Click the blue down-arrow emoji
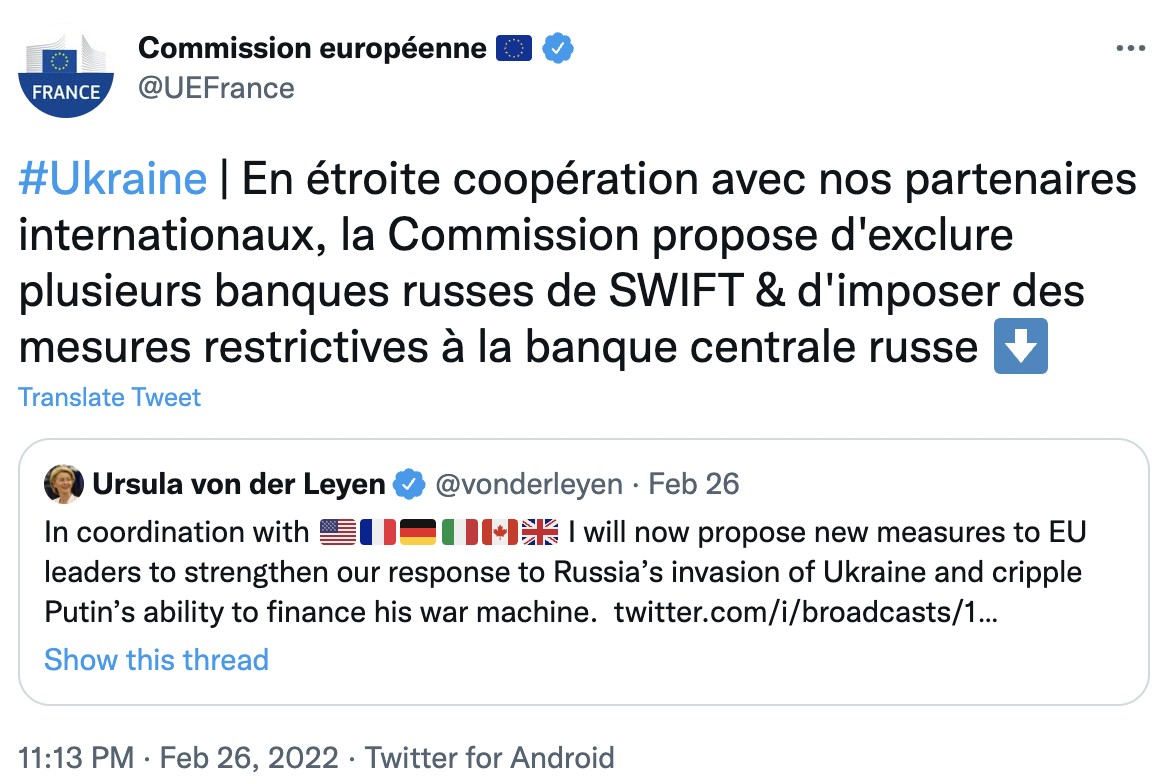This screenshot has width=1174, height=784. (1021, 346)
